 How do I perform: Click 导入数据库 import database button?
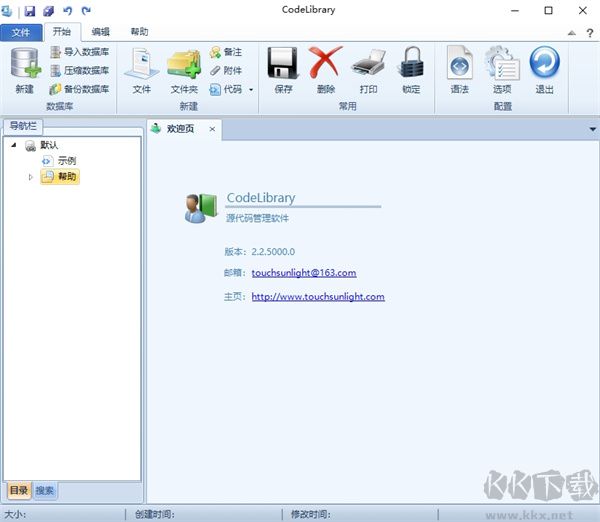click(80, 52)
